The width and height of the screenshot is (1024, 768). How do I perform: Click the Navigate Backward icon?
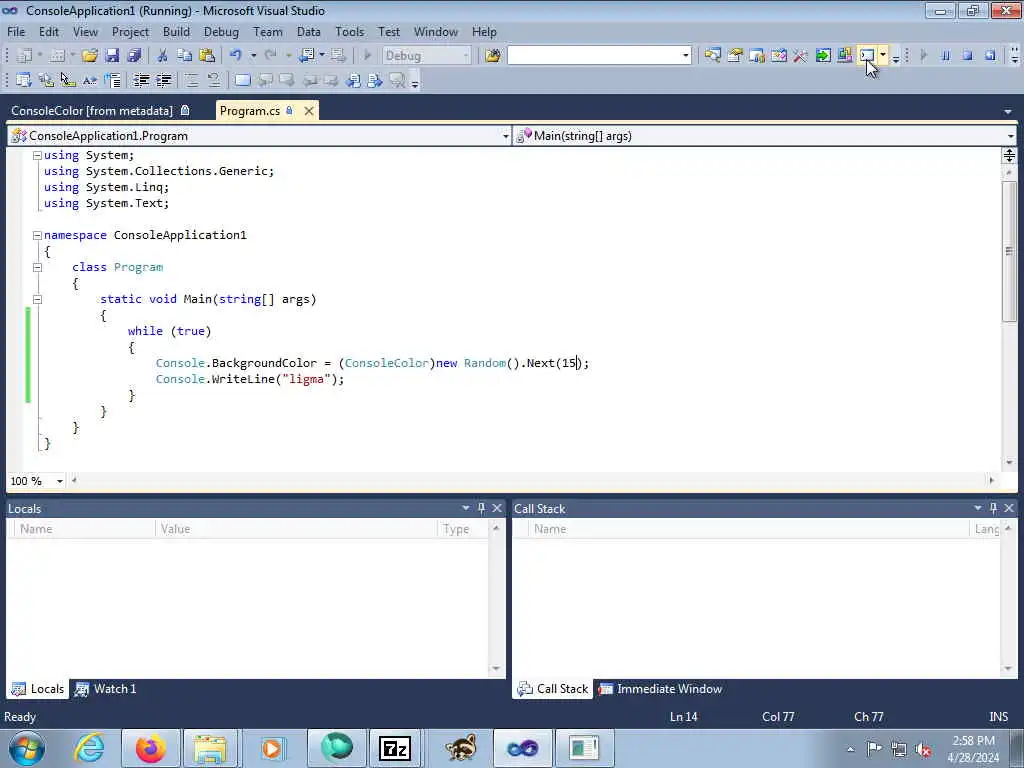(306, 56)
